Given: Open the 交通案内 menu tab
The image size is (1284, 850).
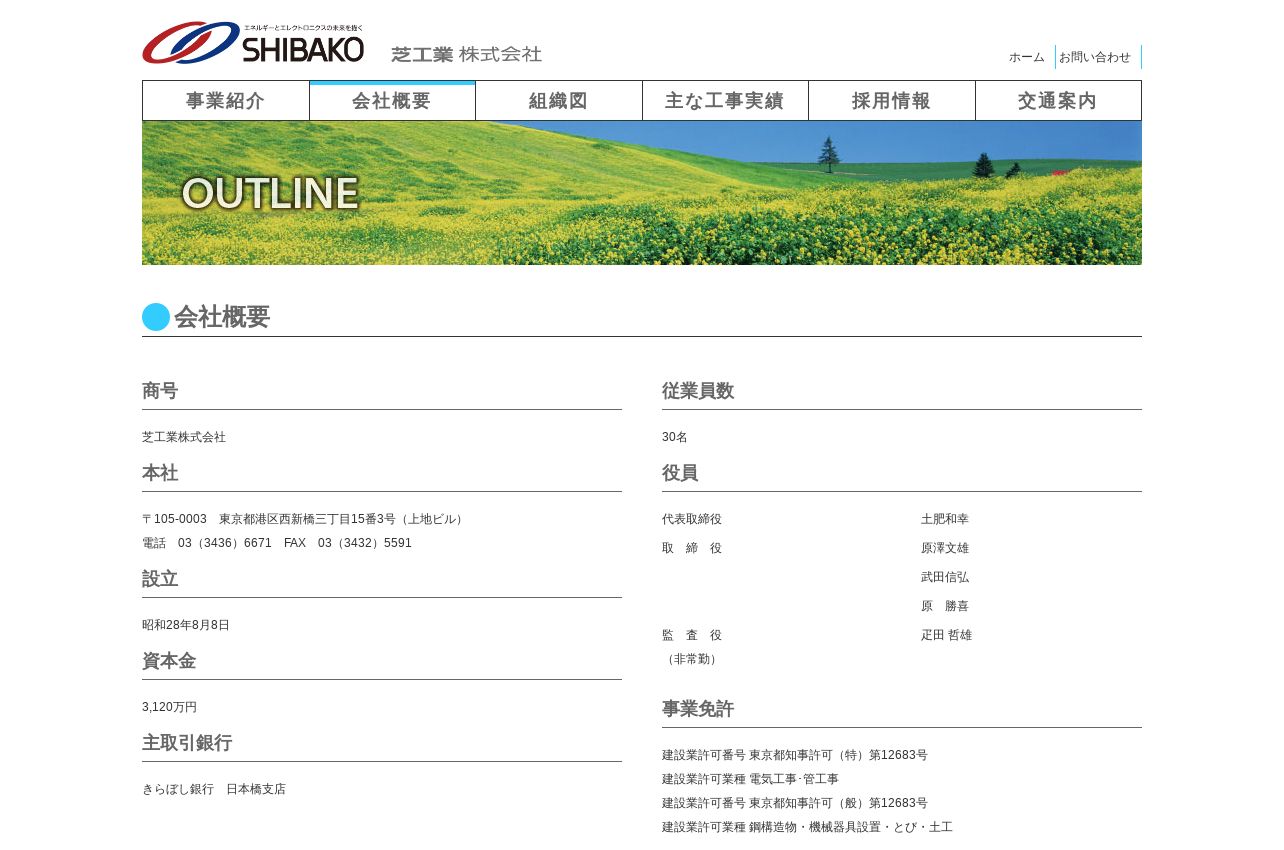Looking at the screenshot, I should tap(1058, 101).
